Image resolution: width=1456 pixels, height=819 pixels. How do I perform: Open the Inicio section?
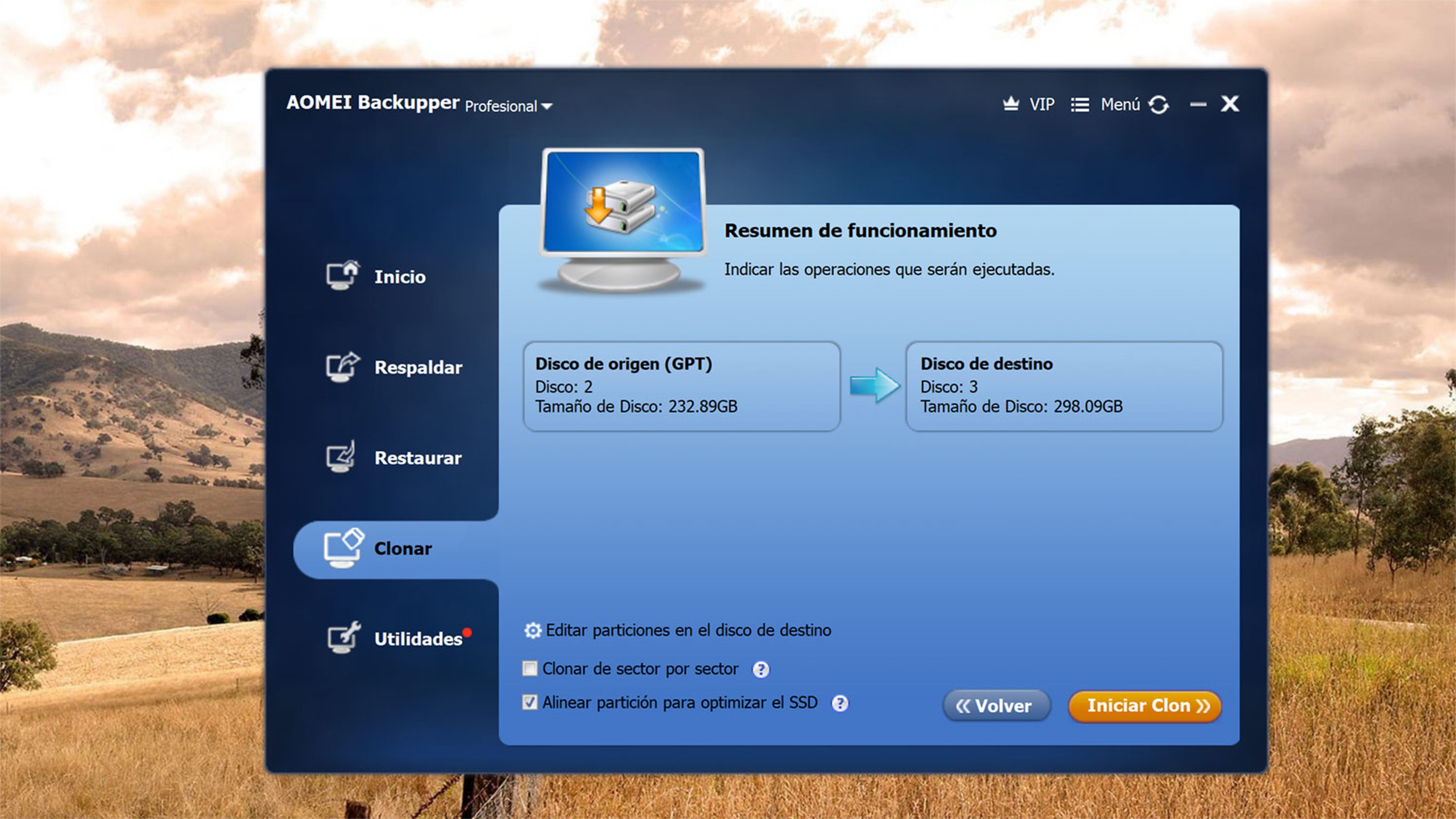click(x=400, y=277)
